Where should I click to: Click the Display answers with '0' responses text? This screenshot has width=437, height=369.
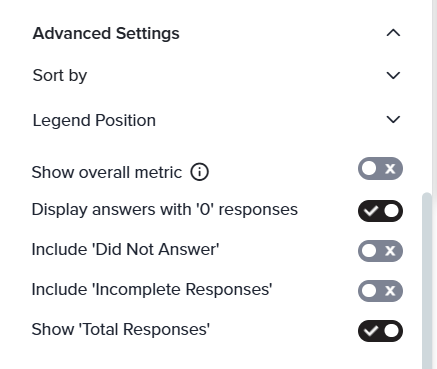coord(165,210)
